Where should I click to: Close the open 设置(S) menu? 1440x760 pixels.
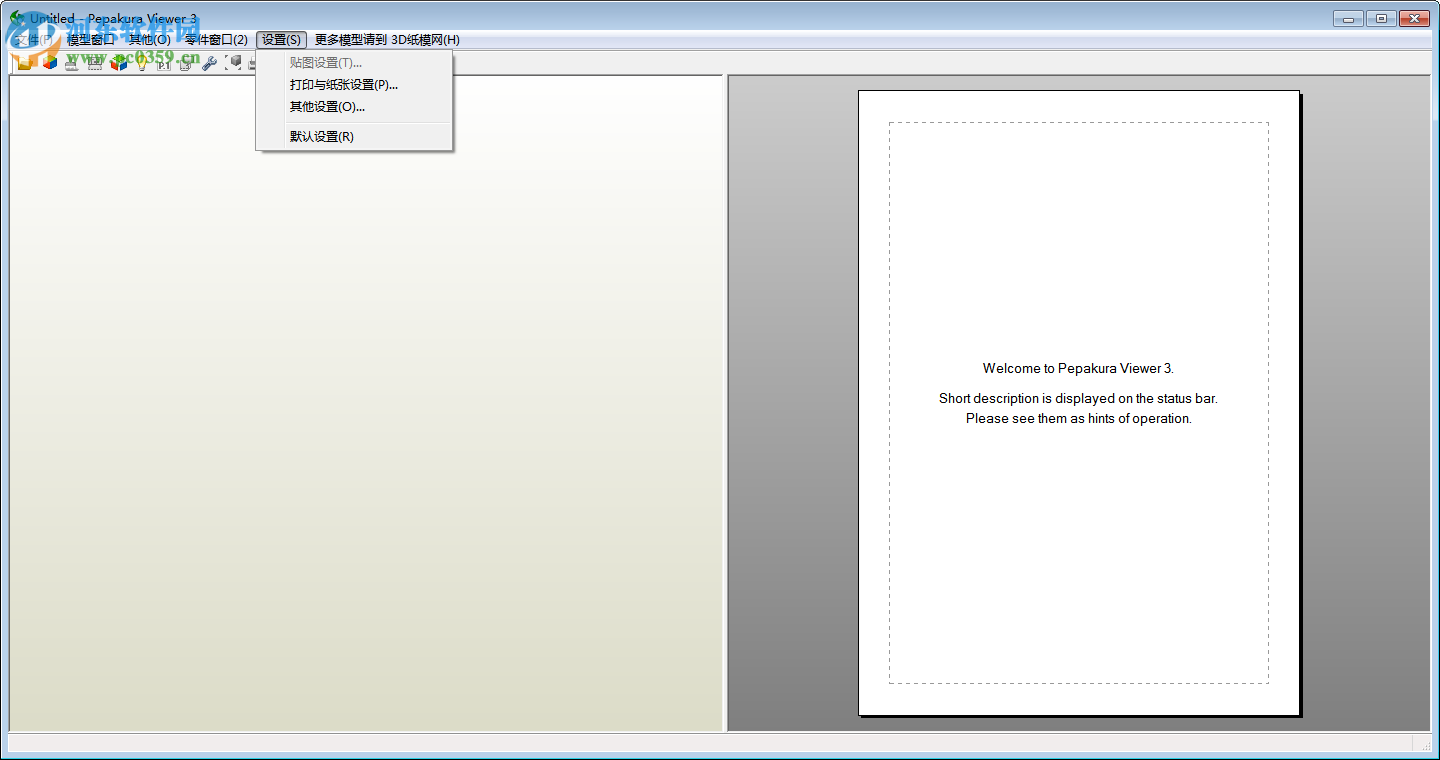coord(281,40)
